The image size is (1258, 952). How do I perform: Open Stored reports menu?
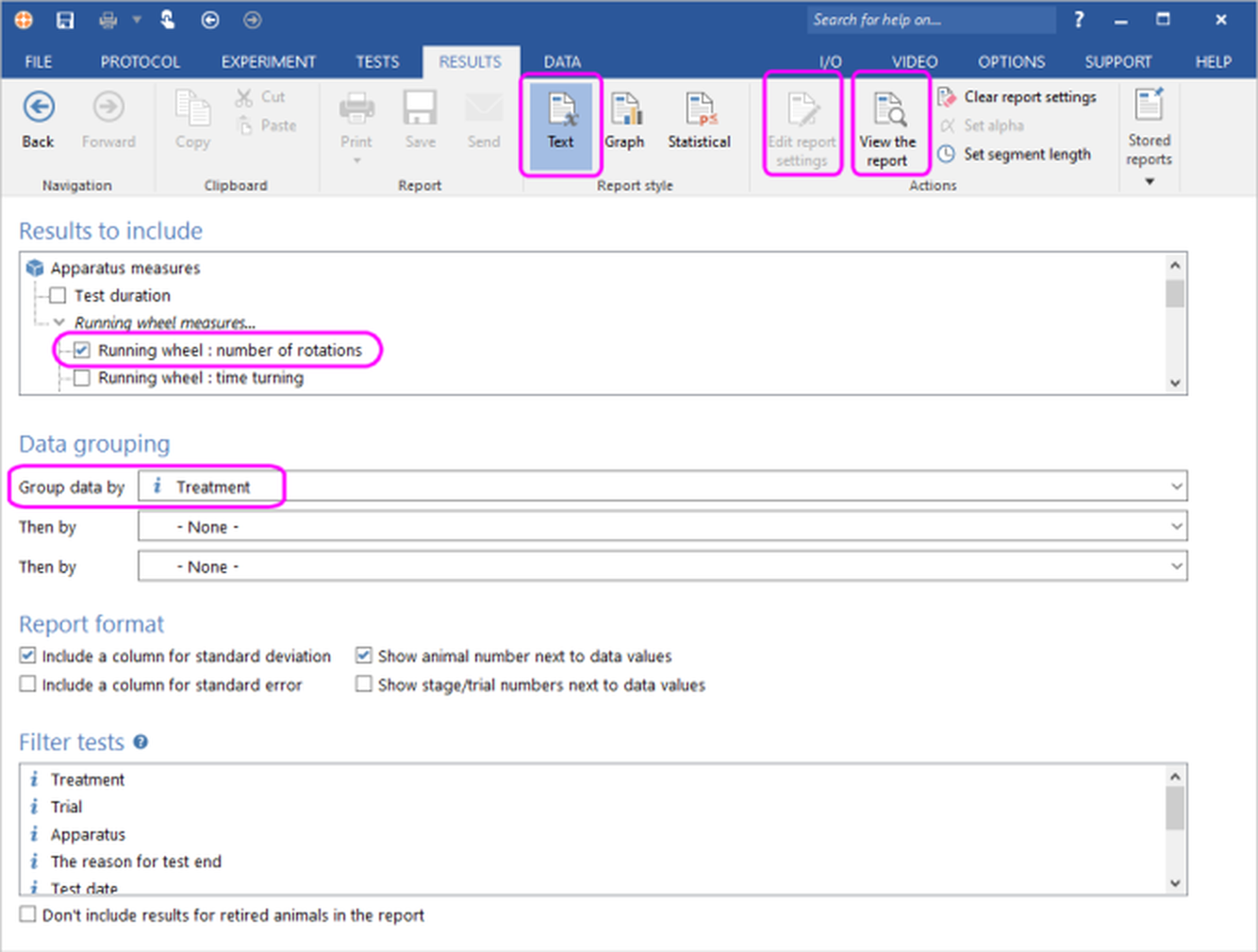click(1149, 137)
